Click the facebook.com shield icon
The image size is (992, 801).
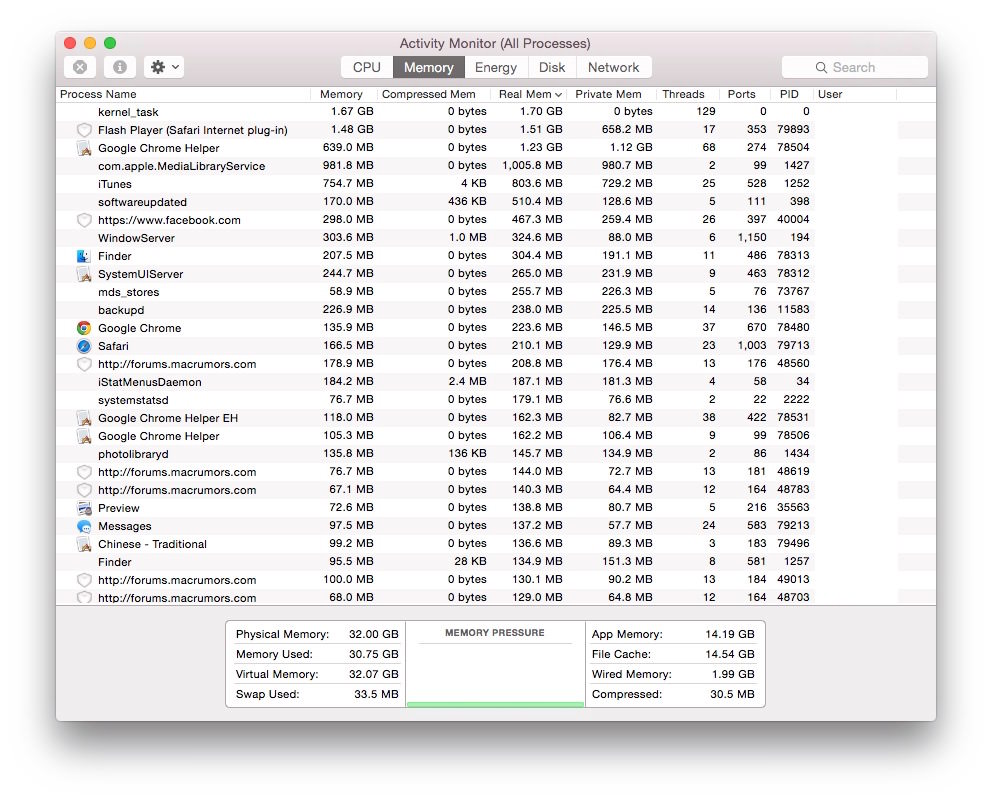(84, 220)
